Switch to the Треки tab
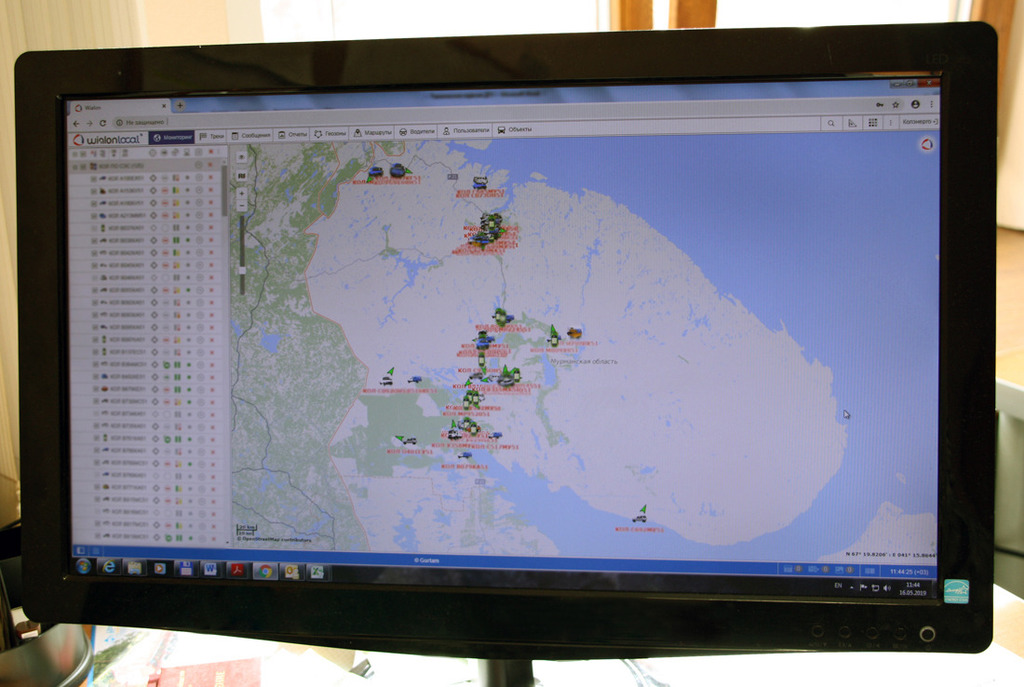1024x687 pixels. [212, 136]
